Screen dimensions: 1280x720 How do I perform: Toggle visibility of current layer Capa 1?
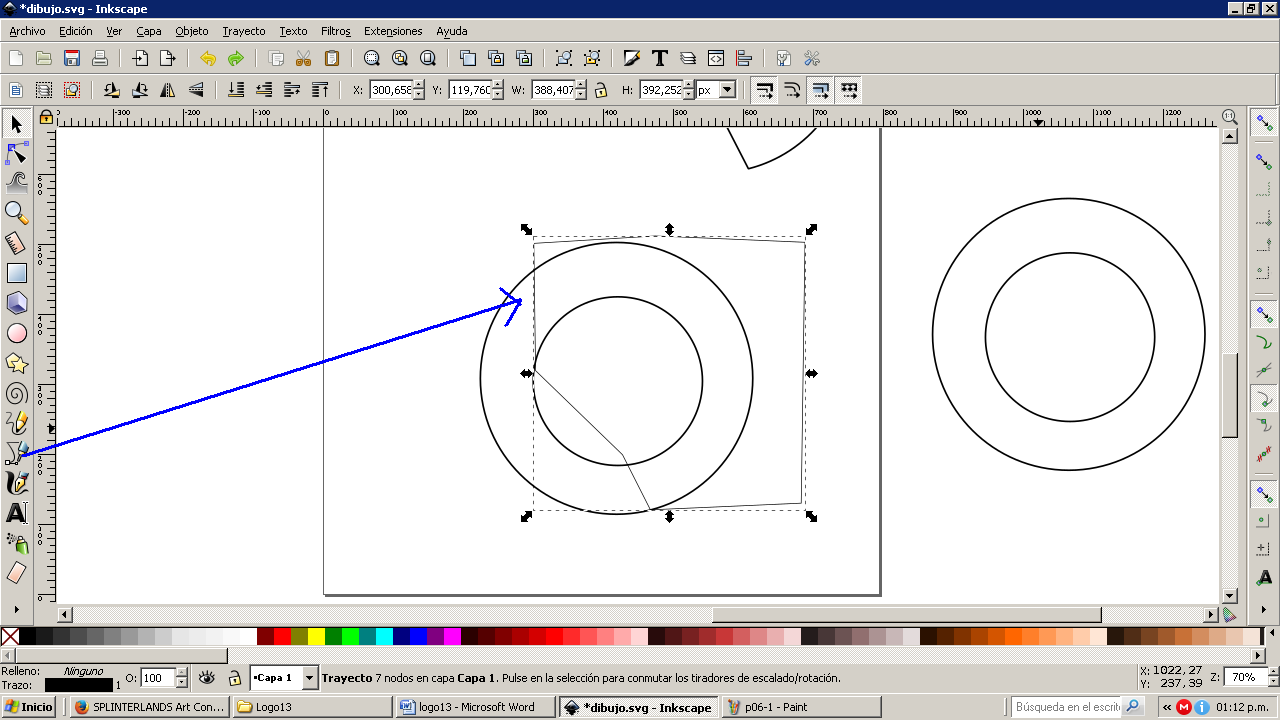click(207, 678)
